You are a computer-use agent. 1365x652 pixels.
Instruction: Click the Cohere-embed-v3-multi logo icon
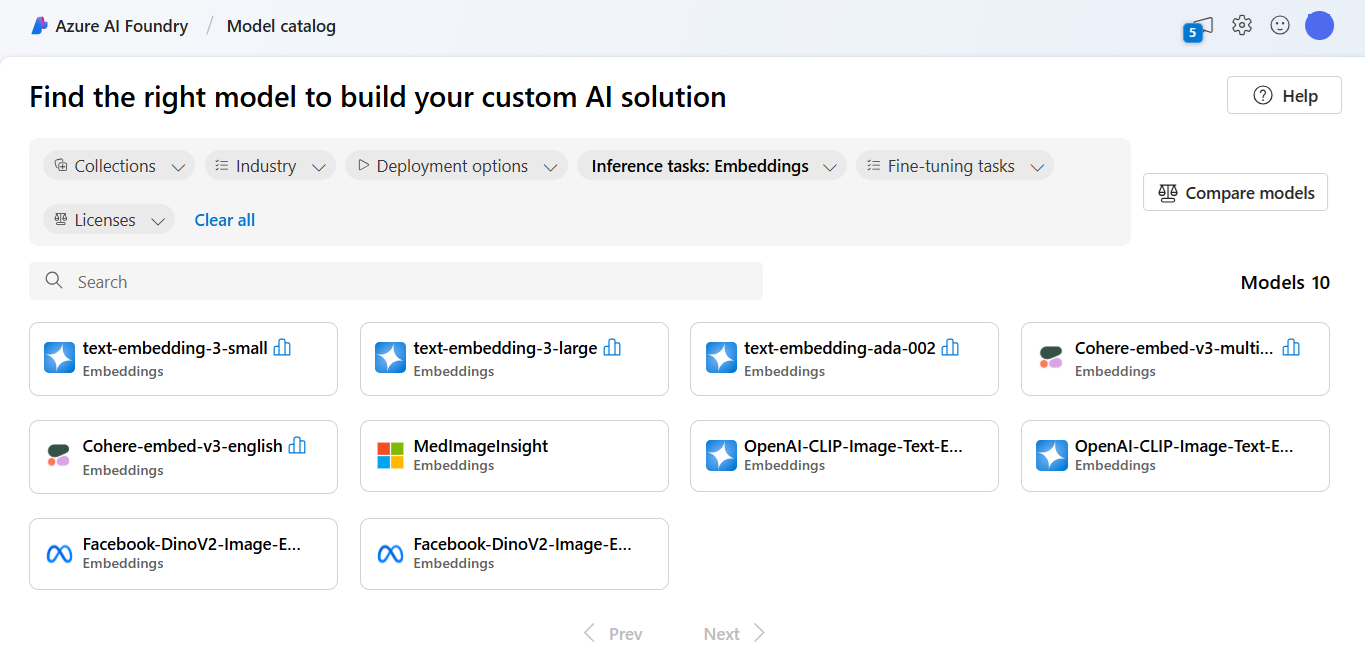1050,358
